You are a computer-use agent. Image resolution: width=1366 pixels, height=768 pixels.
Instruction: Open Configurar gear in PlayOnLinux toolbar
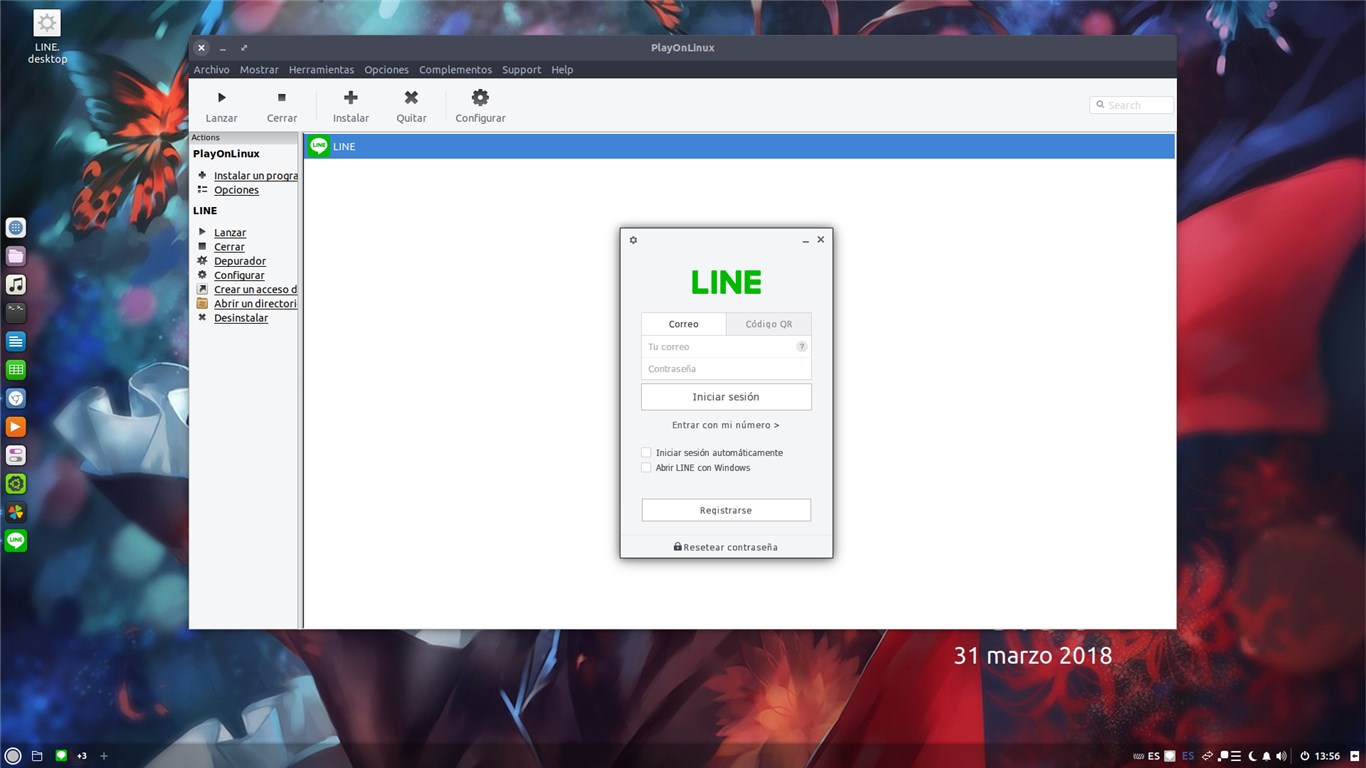click(480, 97)
